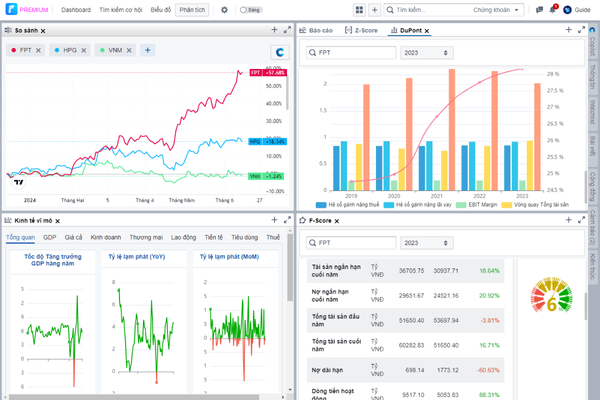Click the F-Score gauge showing 6
The image size is (600, 400).
pos(551,296)
